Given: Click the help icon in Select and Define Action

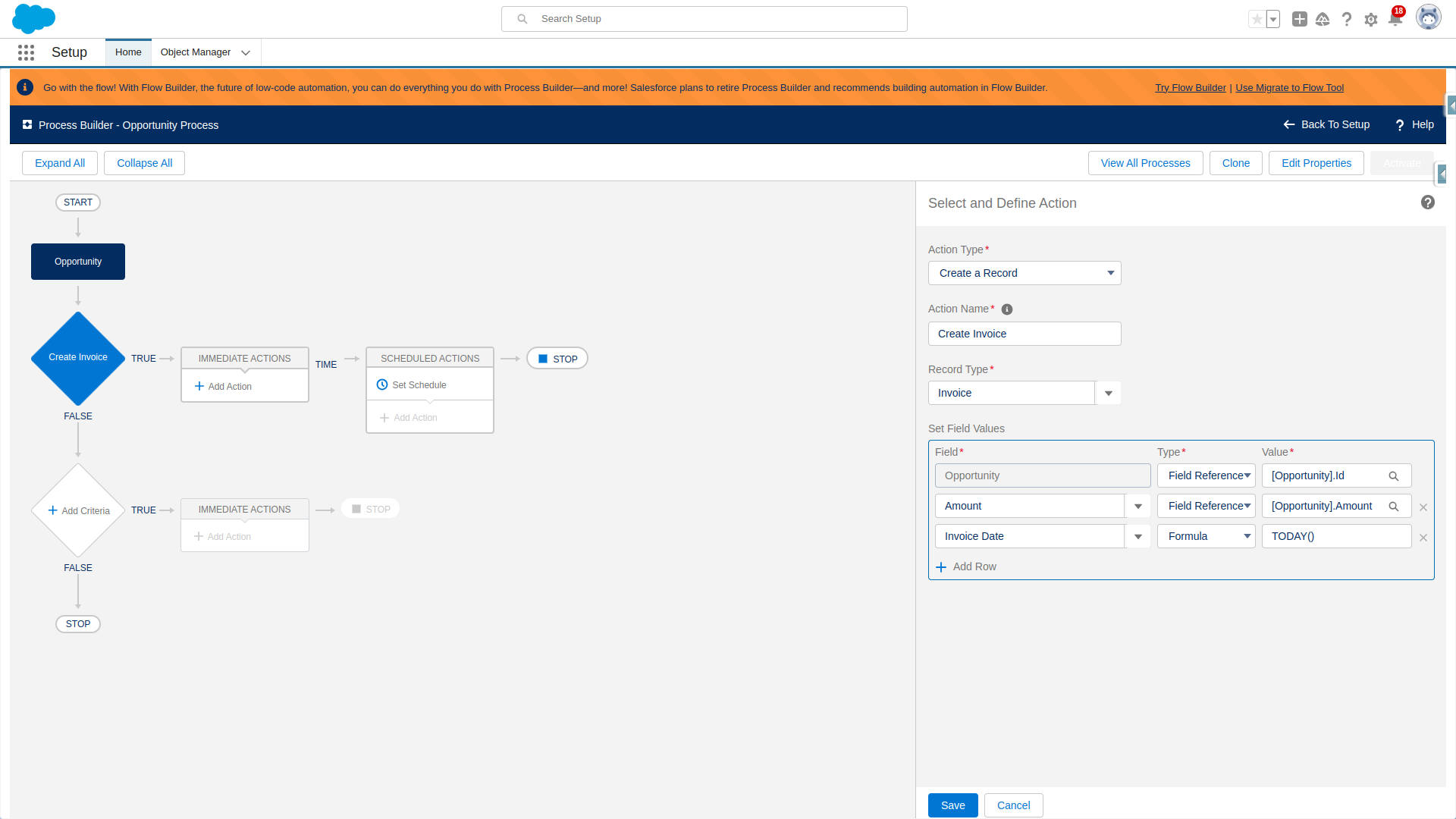Looking at the screenshot, I should [1428, 202].
